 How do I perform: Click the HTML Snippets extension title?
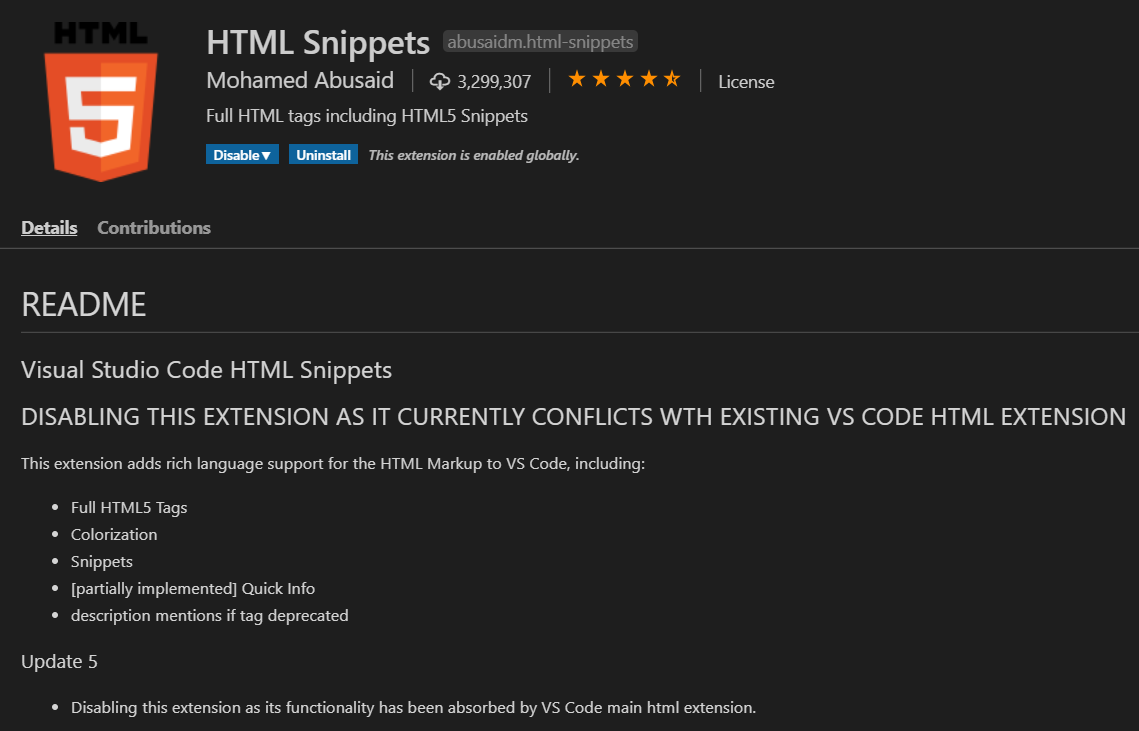[318, 43]
